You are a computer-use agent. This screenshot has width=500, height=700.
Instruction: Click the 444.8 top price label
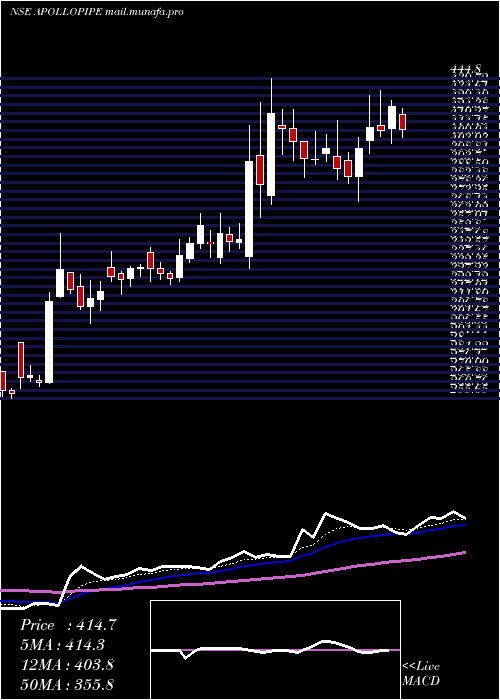point(466,69)
